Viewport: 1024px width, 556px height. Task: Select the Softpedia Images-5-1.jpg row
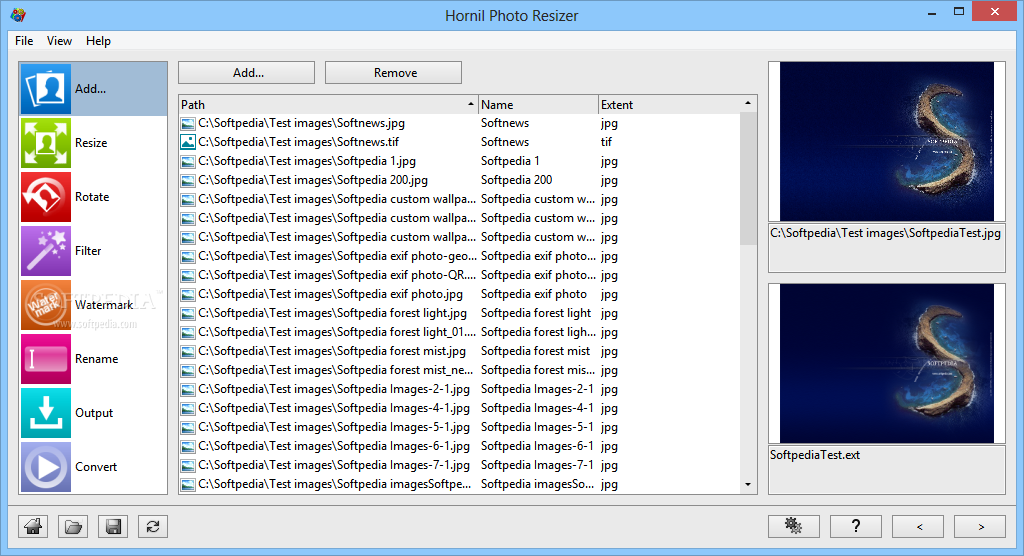point(460,427)
